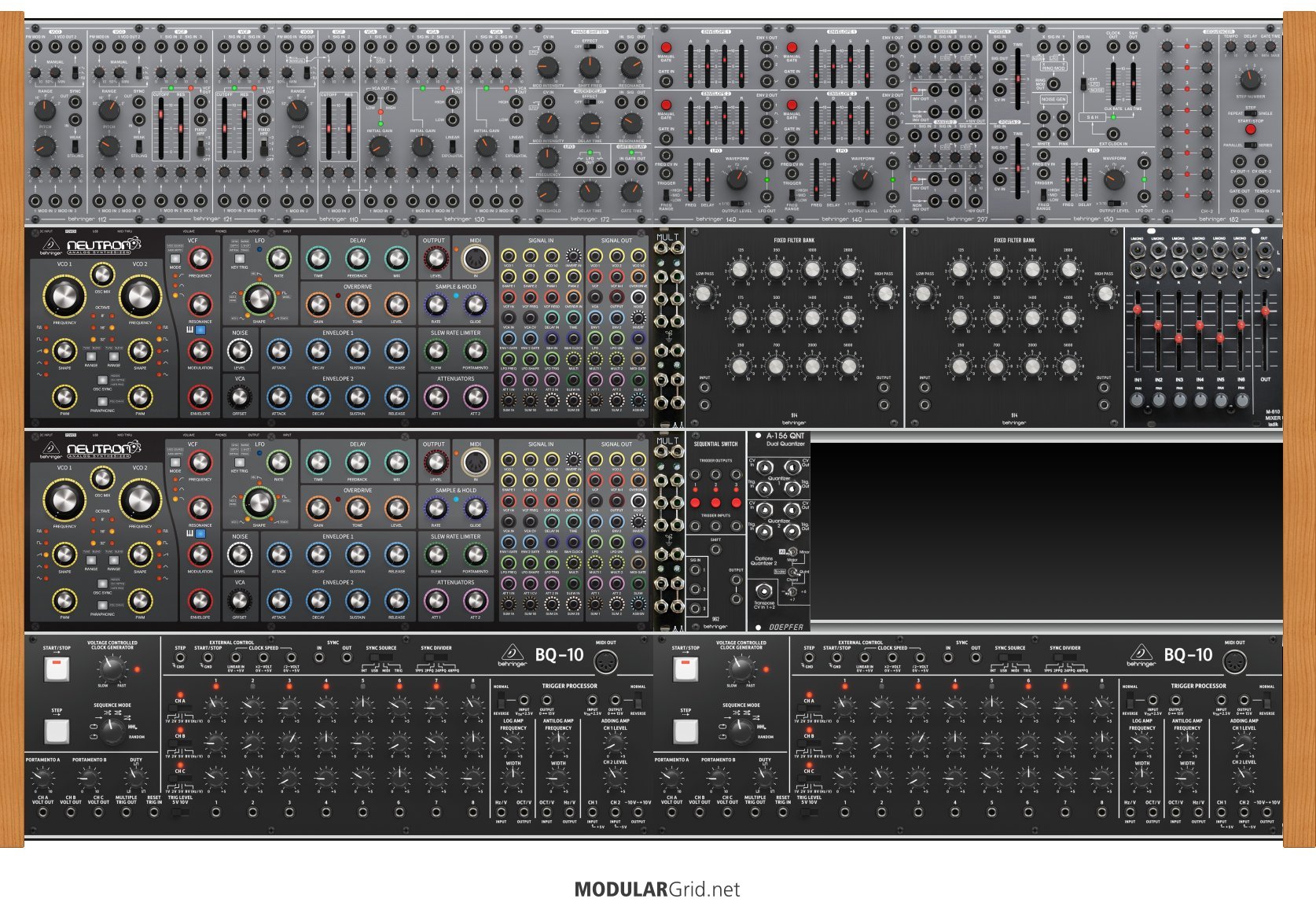This screenshot has height=906, width=1316.
Task: Click VCO 2 FREQUENCY knob on lower Neutron
Action: pyautogui.click(x=140, y=499)
